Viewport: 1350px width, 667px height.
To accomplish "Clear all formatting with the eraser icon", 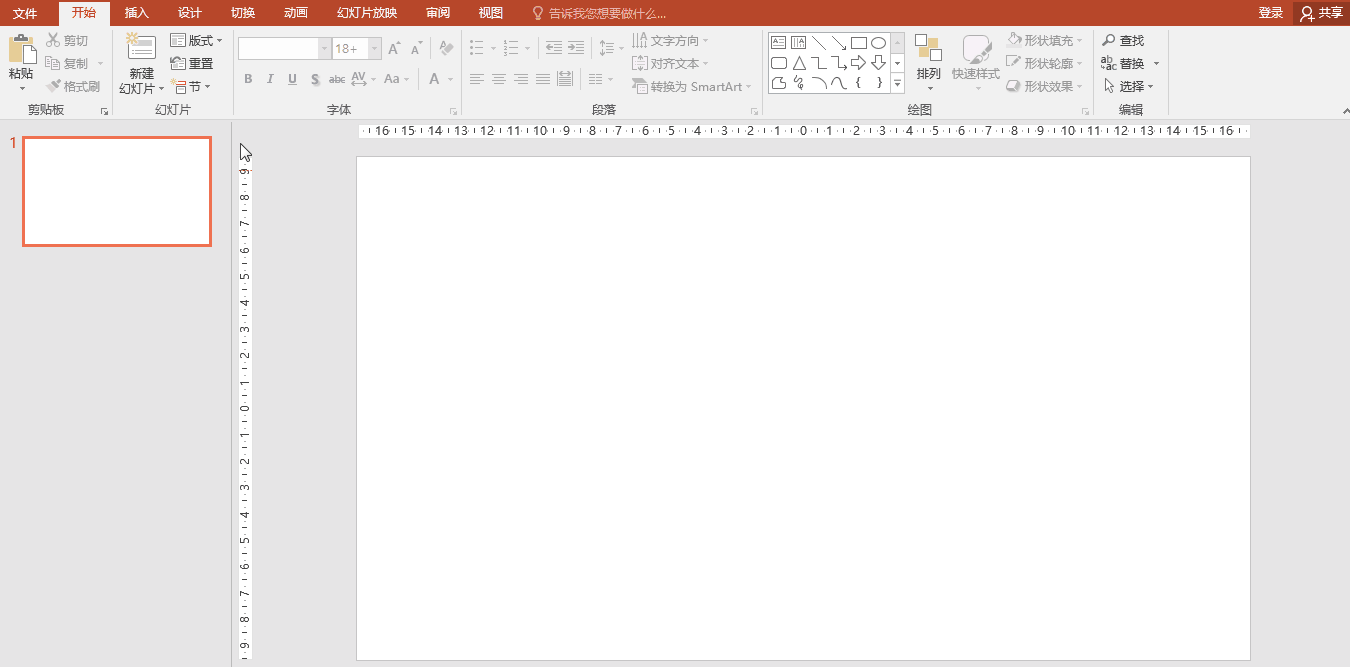I will 447,48.
